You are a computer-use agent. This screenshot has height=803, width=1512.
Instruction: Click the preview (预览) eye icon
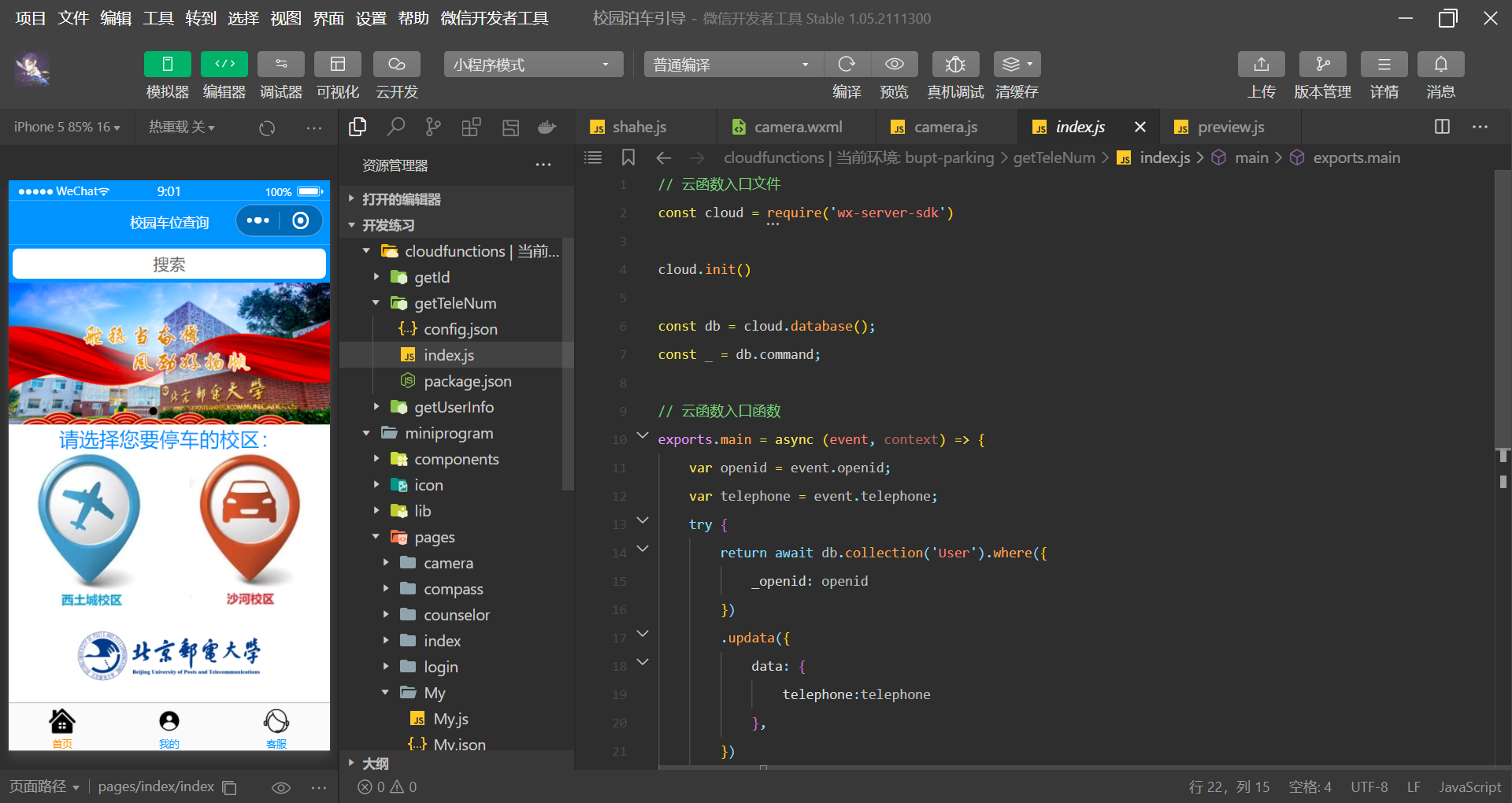point(894,65)
